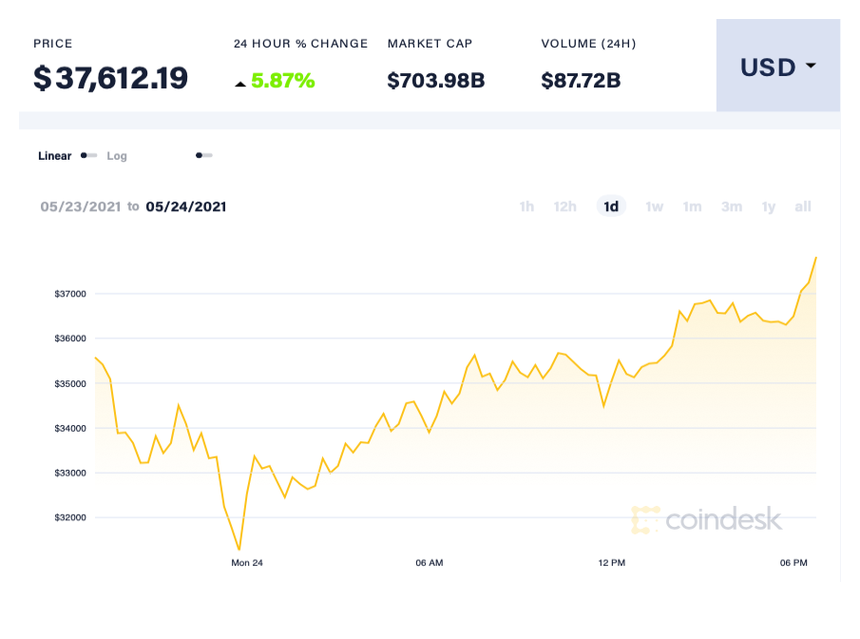
Task: Show all-time price history
Action: (802, 207)
